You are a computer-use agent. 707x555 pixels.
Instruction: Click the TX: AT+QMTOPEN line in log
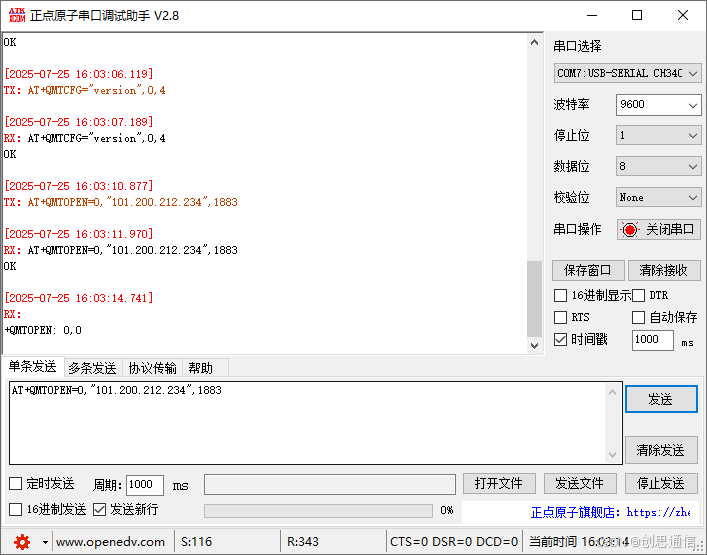coord(121,202)
